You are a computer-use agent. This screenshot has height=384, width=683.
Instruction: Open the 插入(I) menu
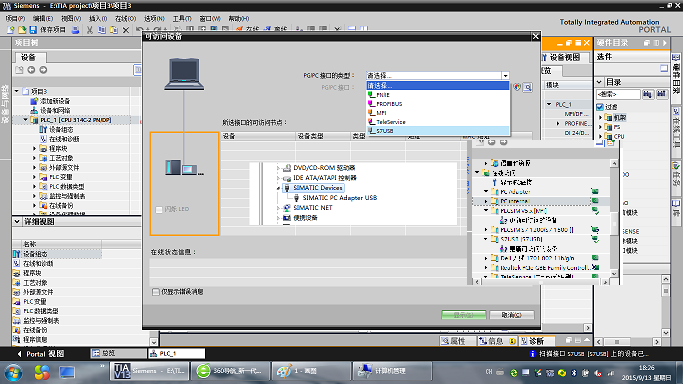click(x=98, y=18)
